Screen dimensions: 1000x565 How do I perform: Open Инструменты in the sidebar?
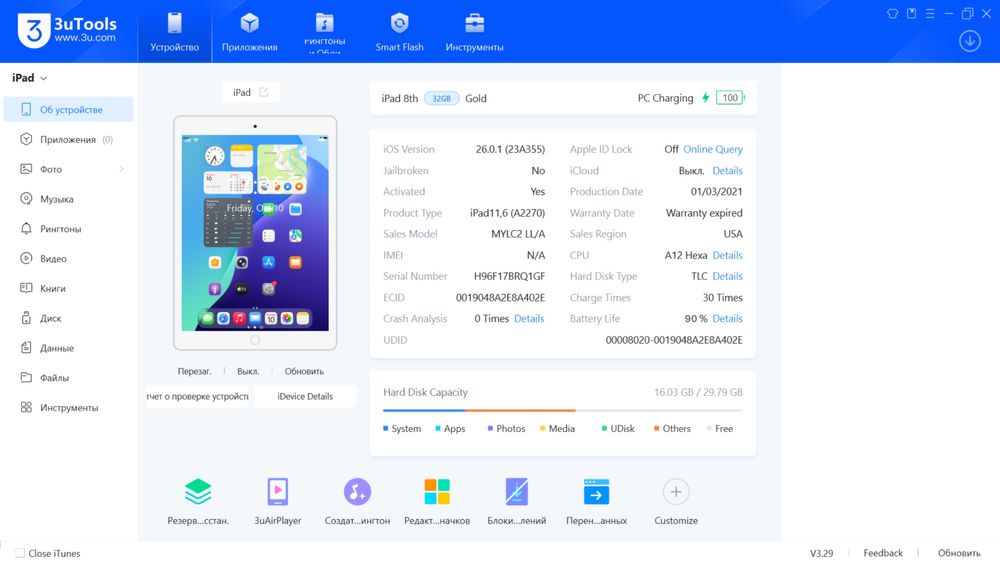click(x=68, y=407)
